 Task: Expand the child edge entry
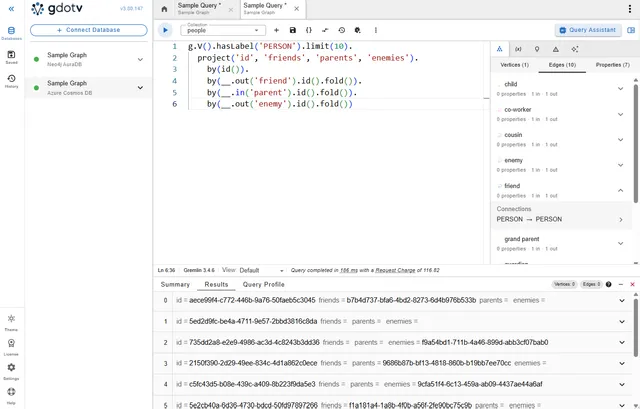(x=620, y=89)
